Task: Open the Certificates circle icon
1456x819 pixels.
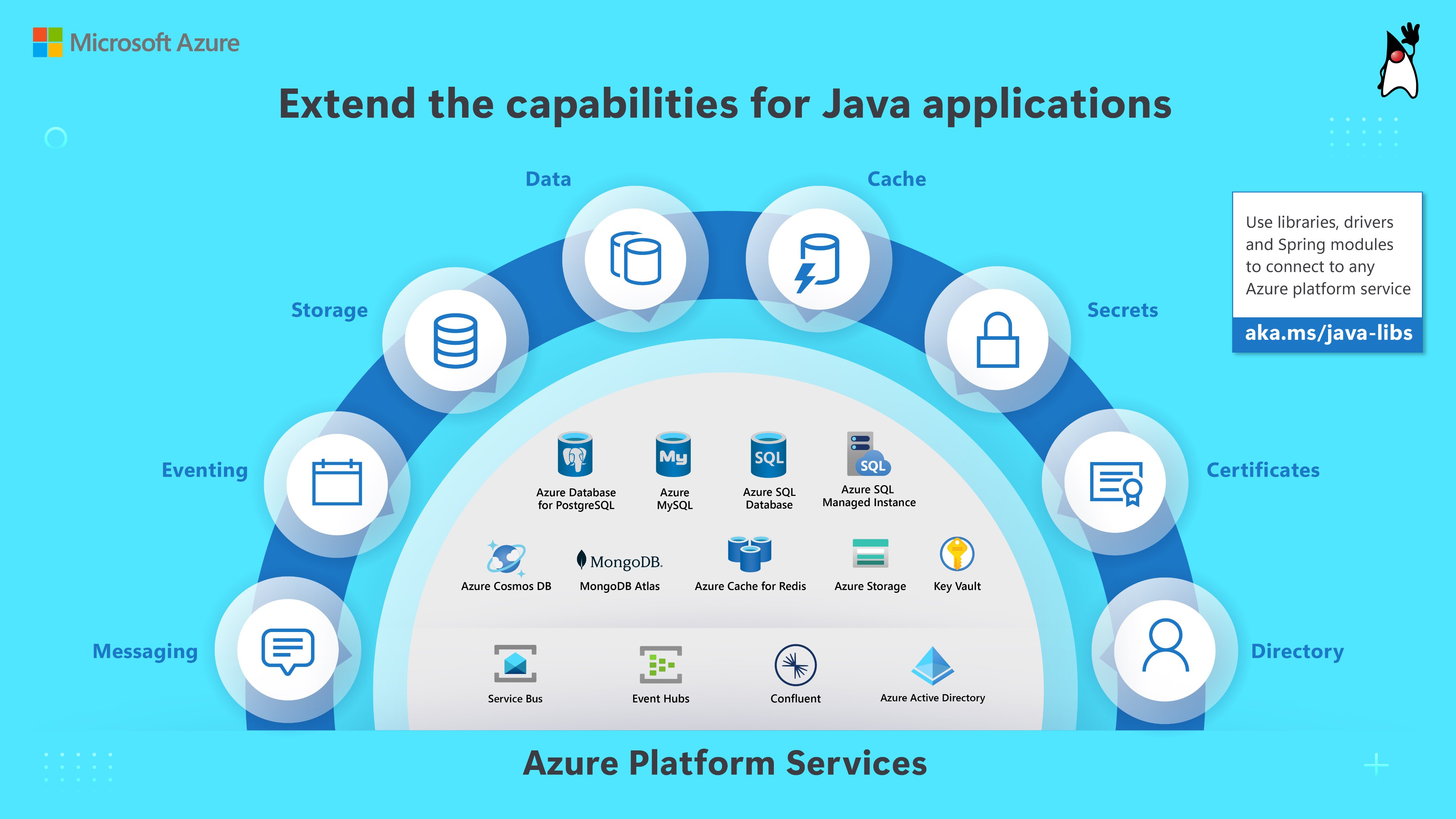Action: click(x=1115, y=483)
